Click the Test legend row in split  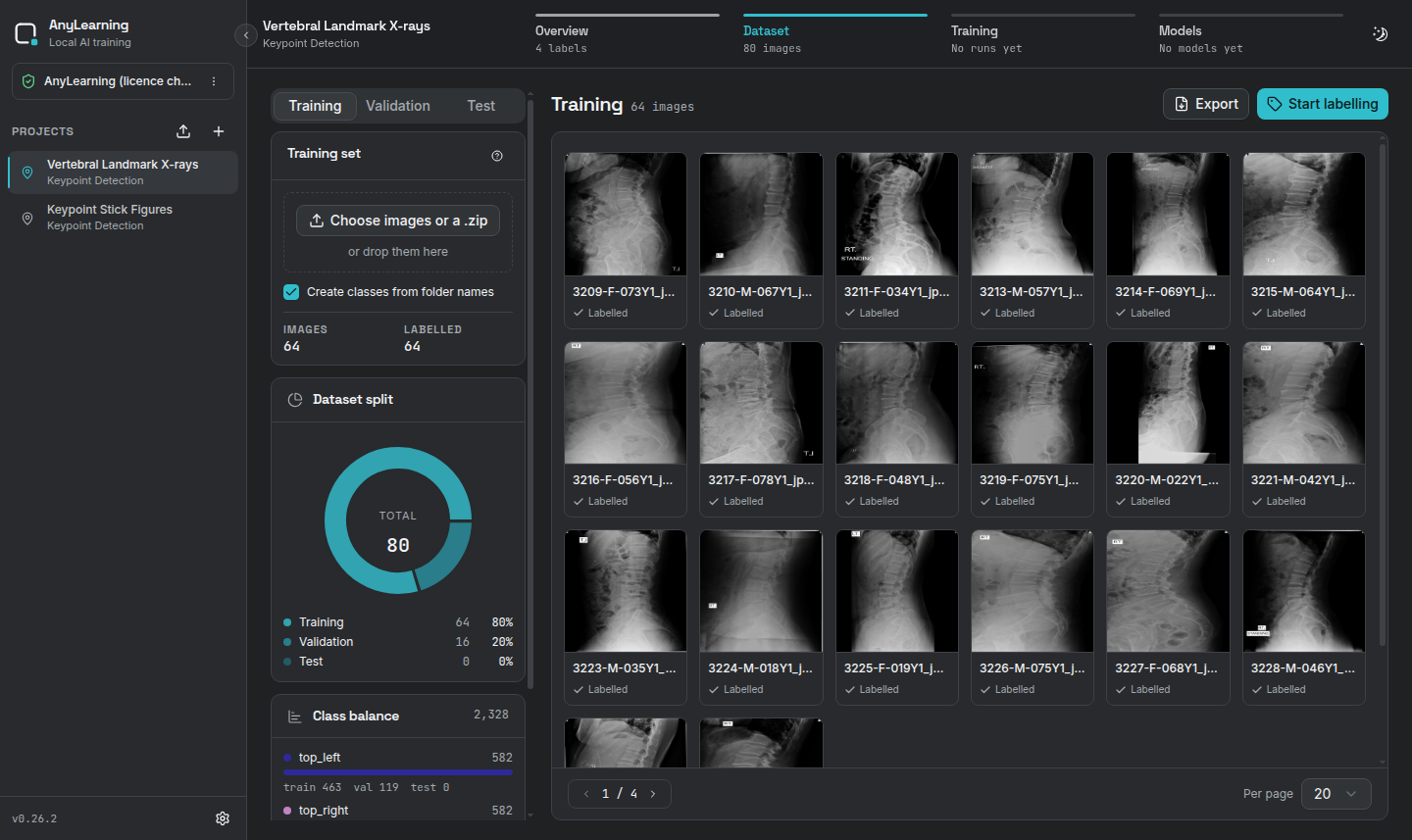[x=398, y=662]
